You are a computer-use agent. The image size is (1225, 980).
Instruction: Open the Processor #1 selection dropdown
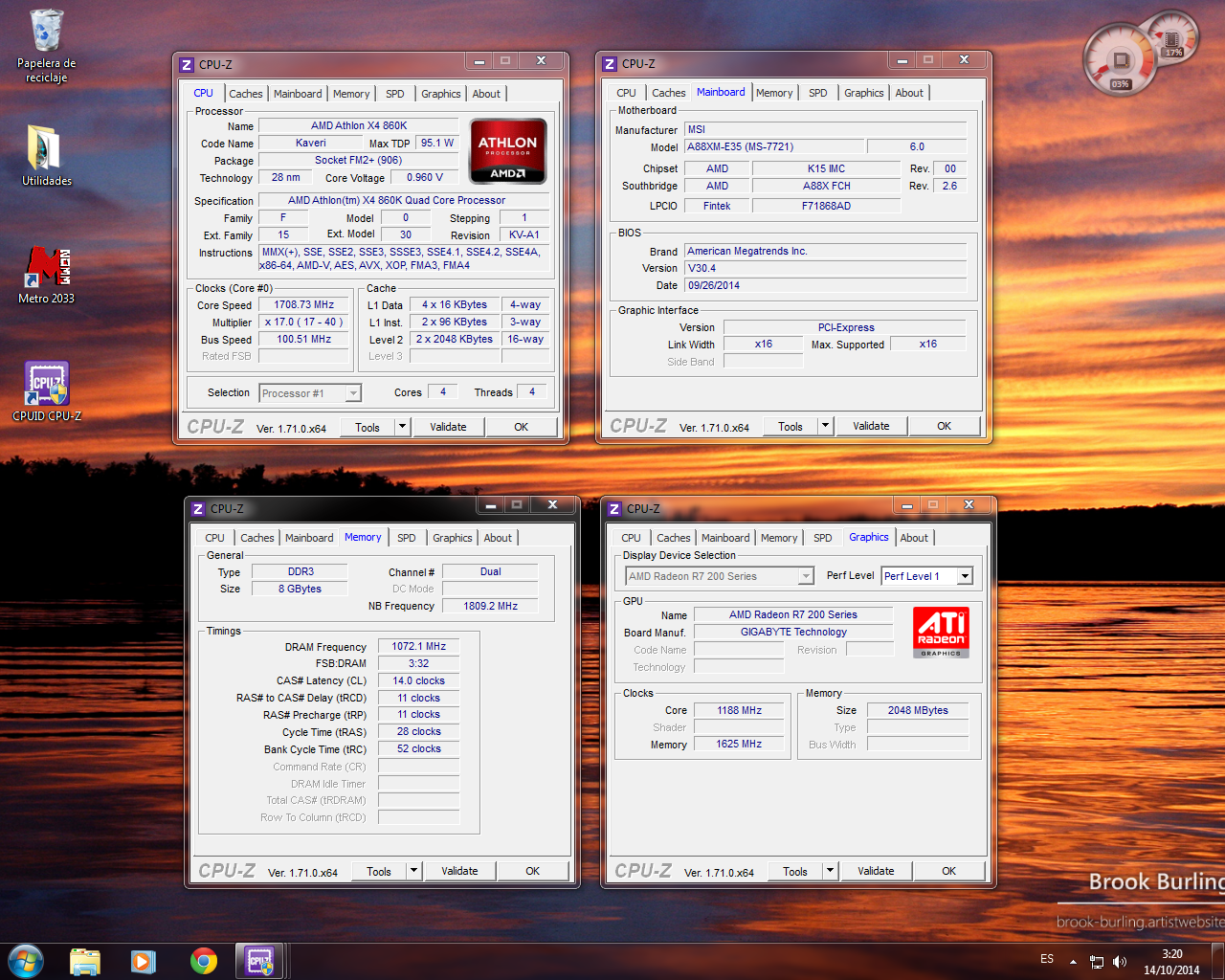[x=310, y=393]
